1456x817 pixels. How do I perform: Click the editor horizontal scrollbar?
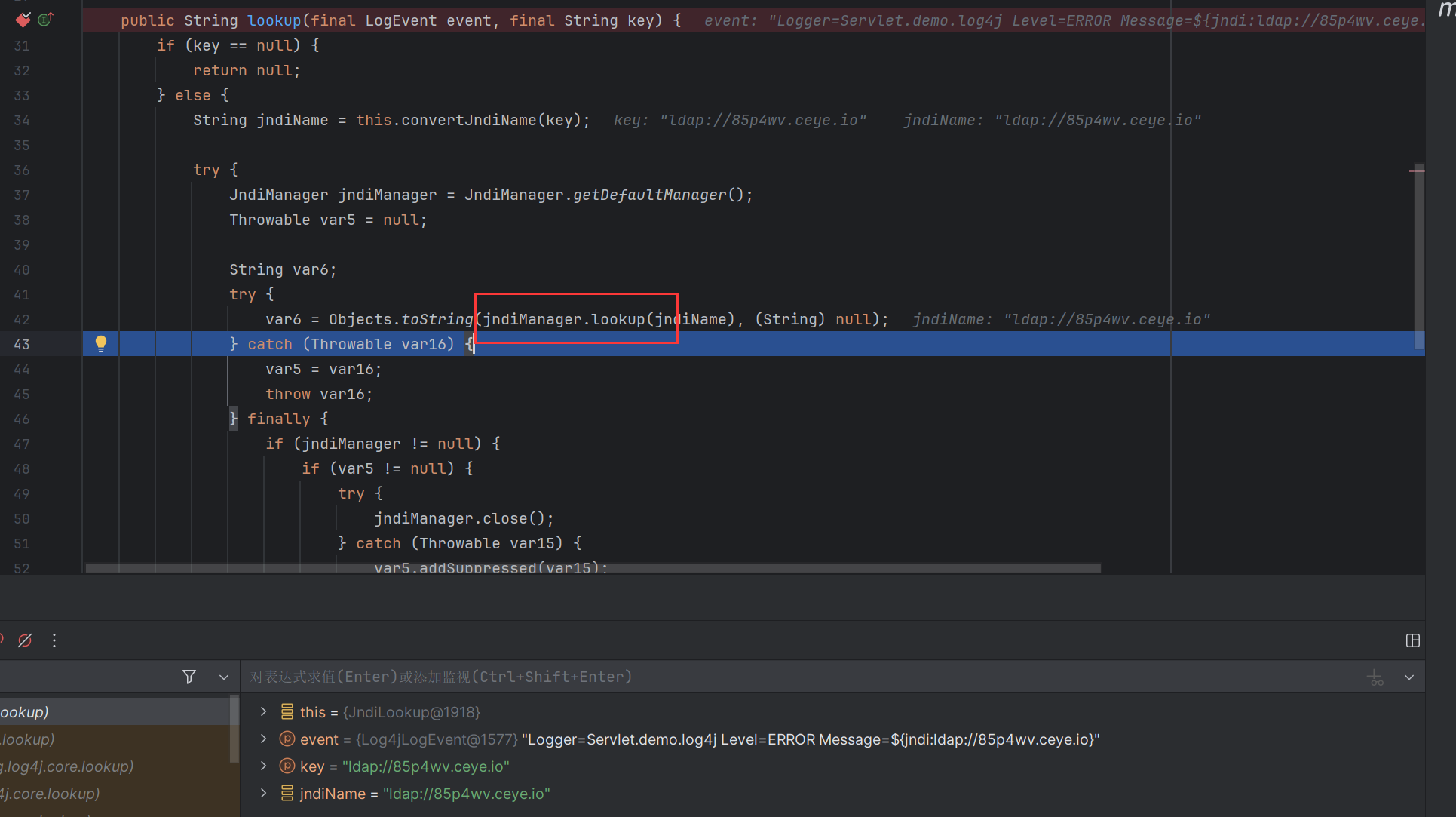pyautogui.click(x=593, y=567)
